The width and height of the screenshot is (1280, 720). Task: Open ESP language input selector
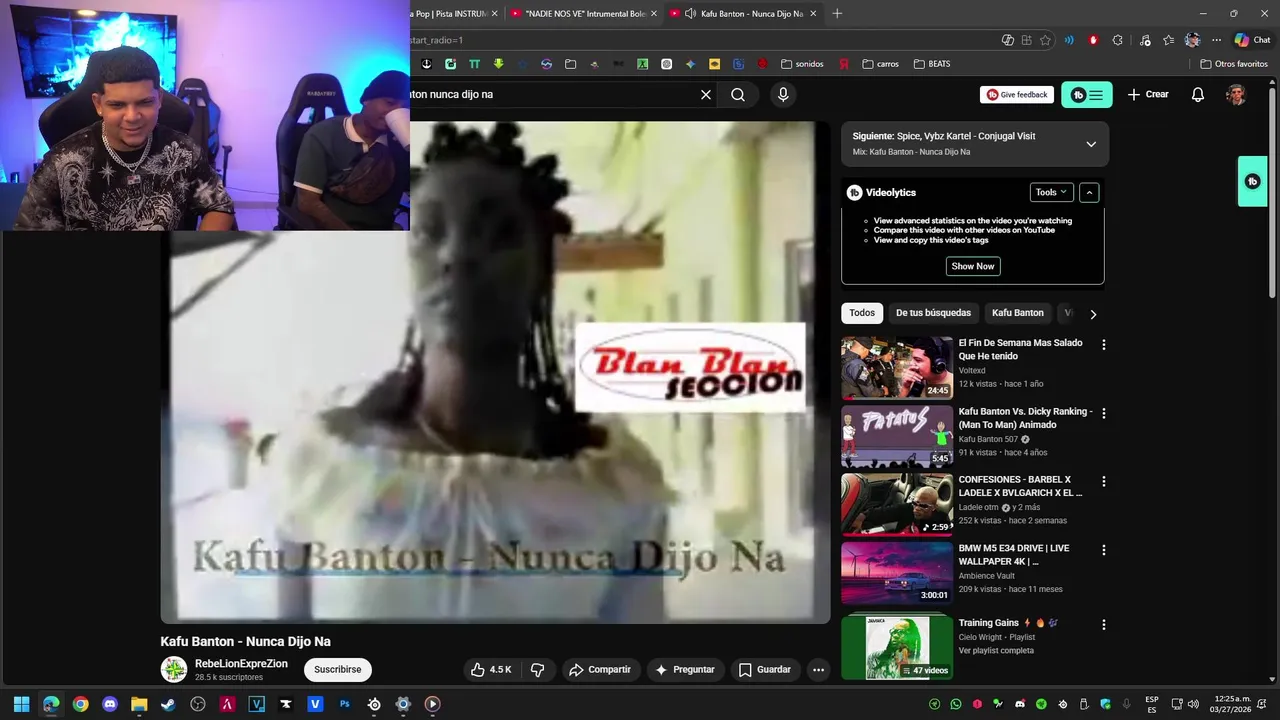1152,704
